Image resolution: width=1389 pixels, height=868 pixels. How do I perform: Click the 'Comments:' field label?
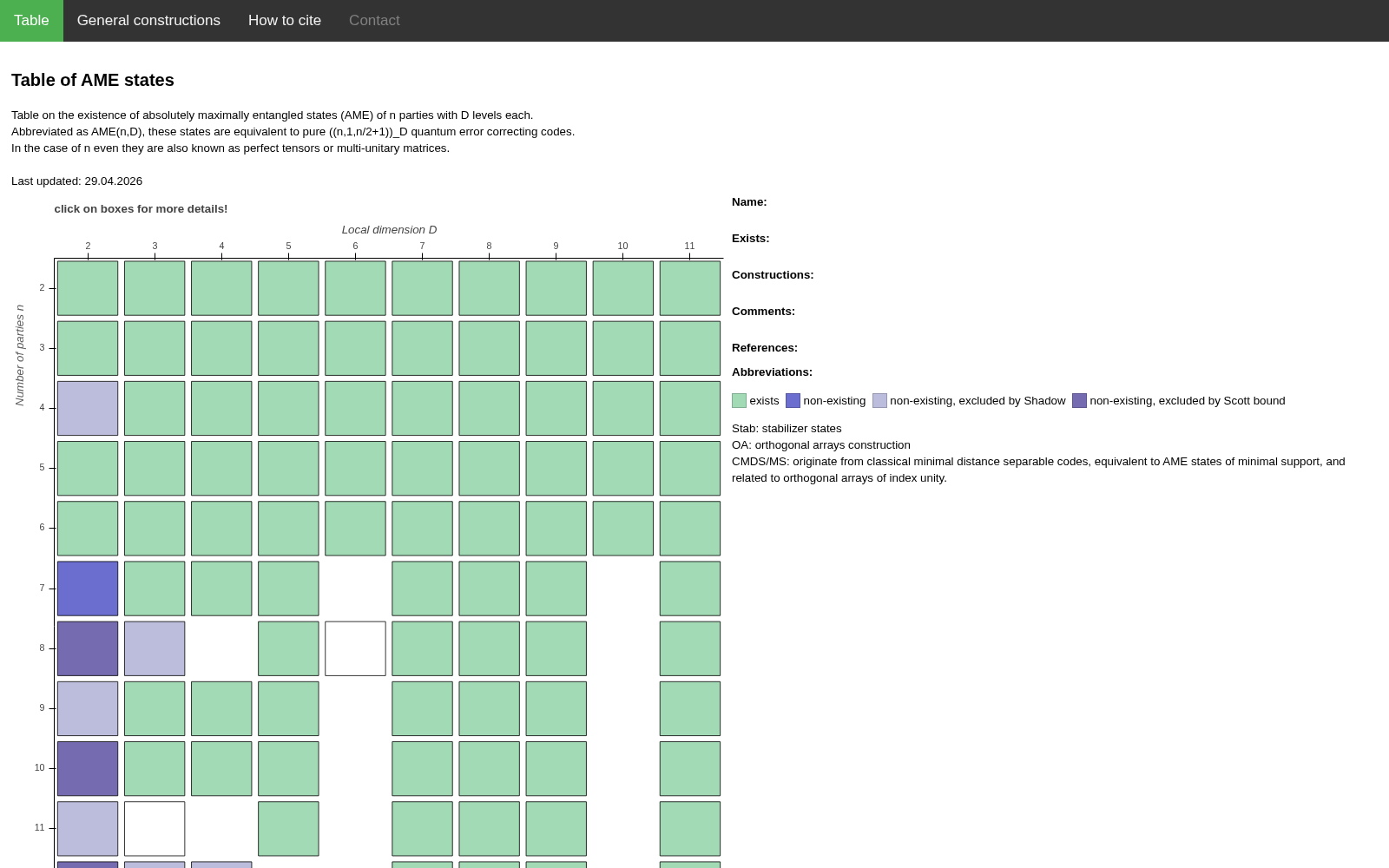pos(763,312)
